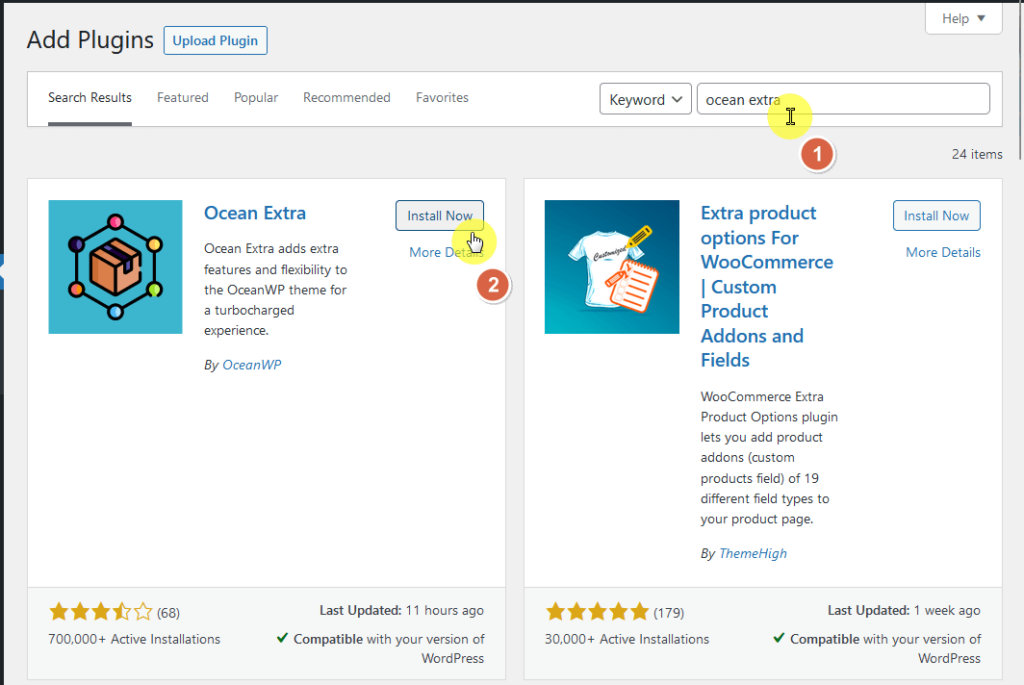Click the '30,000+ Active Installations' text
This screenshot has width=1024, height=685.
(x=627, y=639)
